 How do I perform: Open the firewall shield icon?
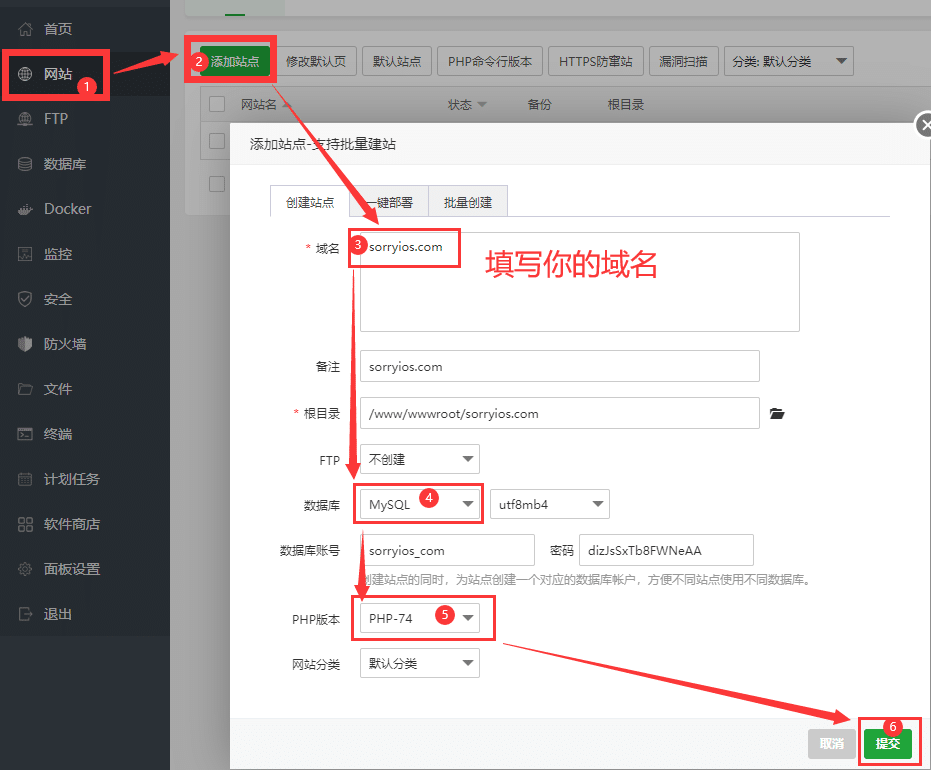(x=26, y=344)
